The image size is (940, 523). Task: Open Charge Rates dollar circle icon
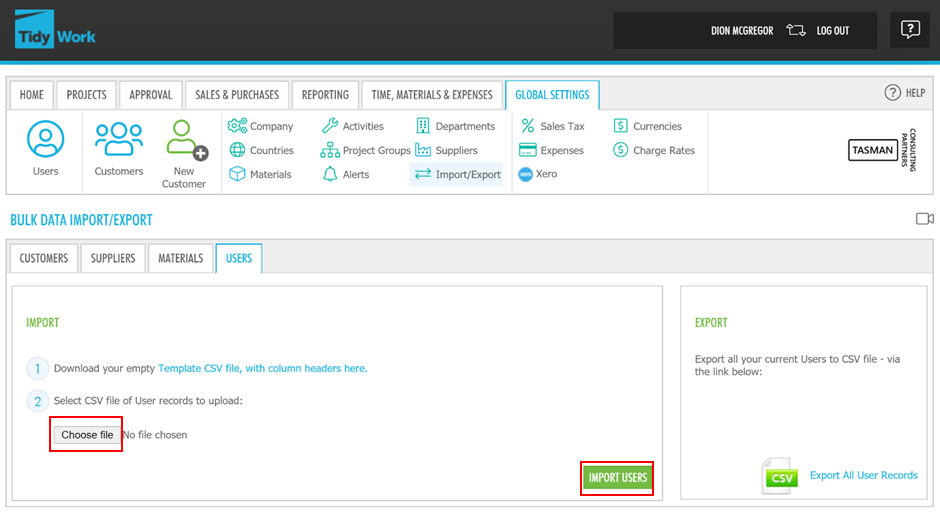click(620, 150)
